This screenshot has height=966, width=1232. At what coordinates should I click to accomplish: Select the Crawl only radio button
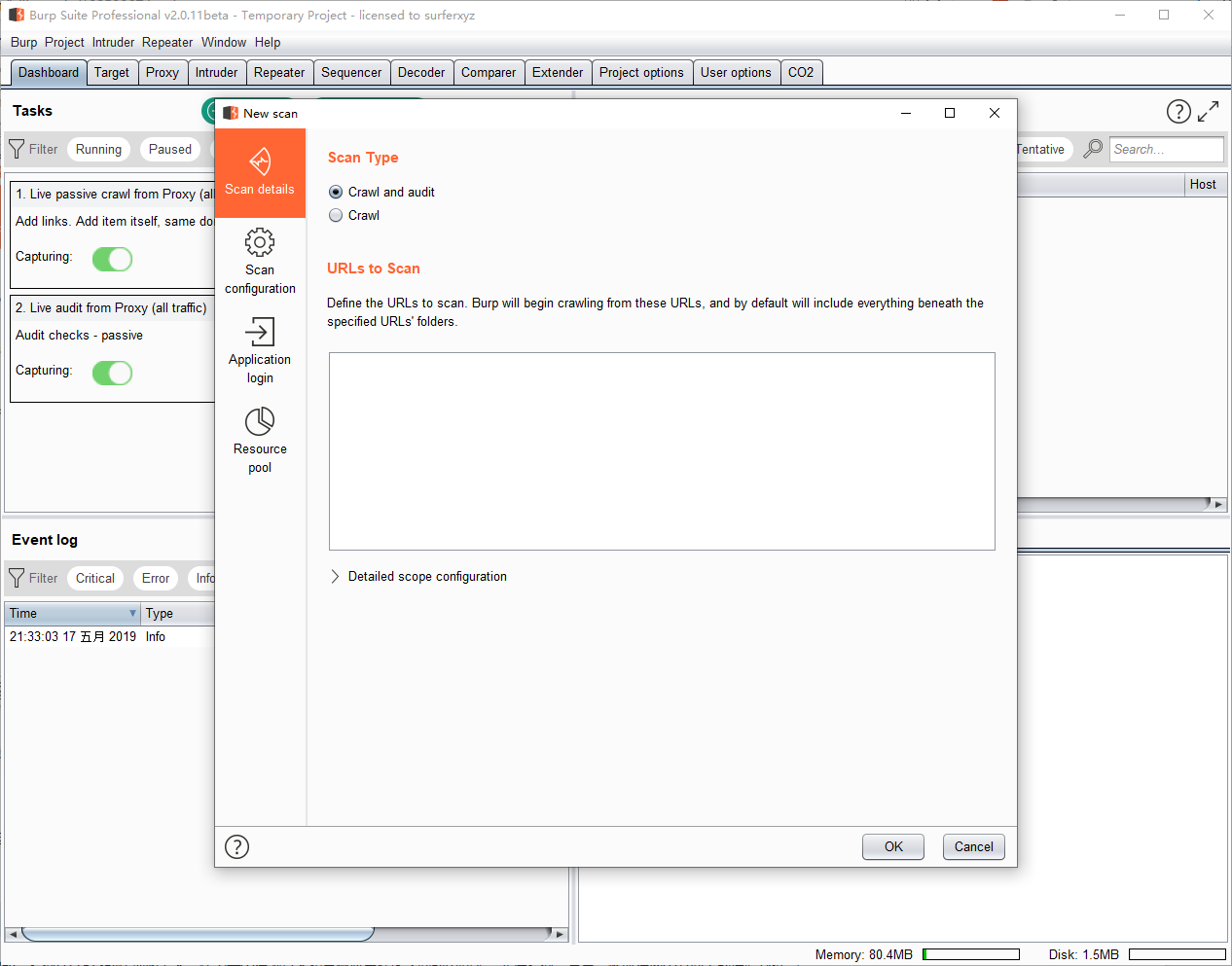click(336, 216)
